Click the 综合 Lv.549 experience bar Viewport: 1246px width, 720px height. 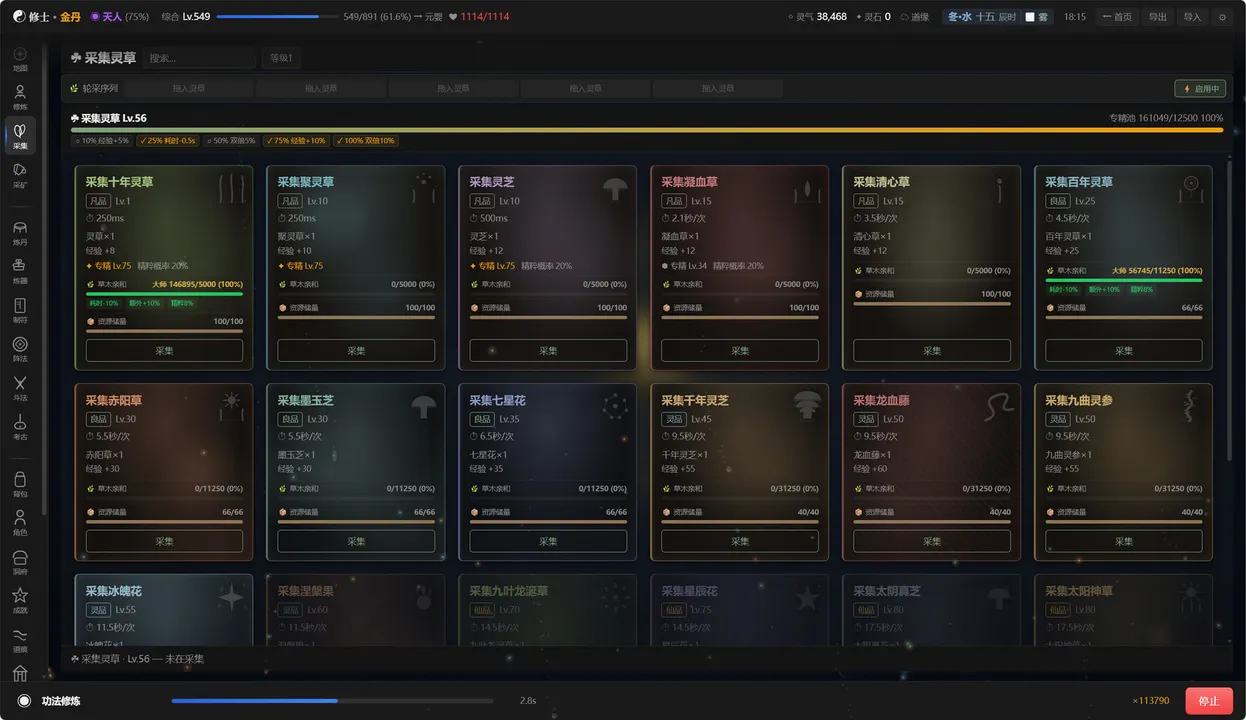pyautogui.click(x=276, y=17)
